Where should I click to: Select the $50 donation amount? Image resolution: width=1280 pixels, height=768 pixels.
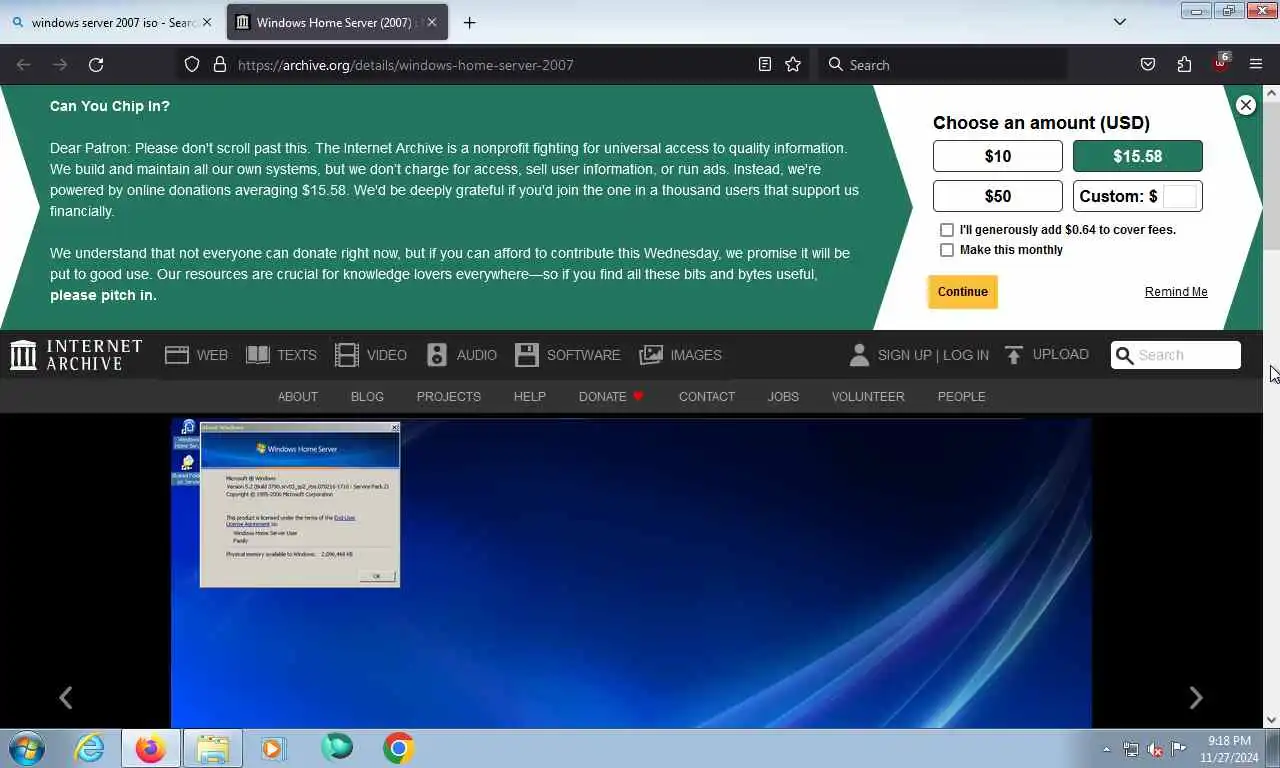click(x=998, y=196)
